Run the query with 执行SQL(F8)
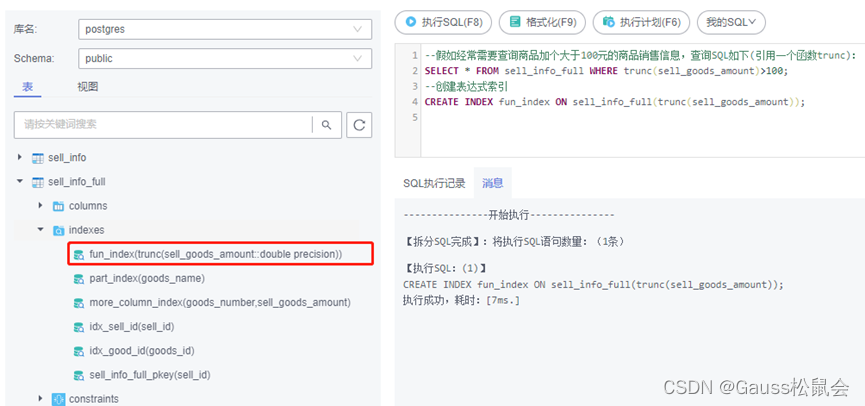The height and width of the screenshot is (406, 865). click(444, 22)
